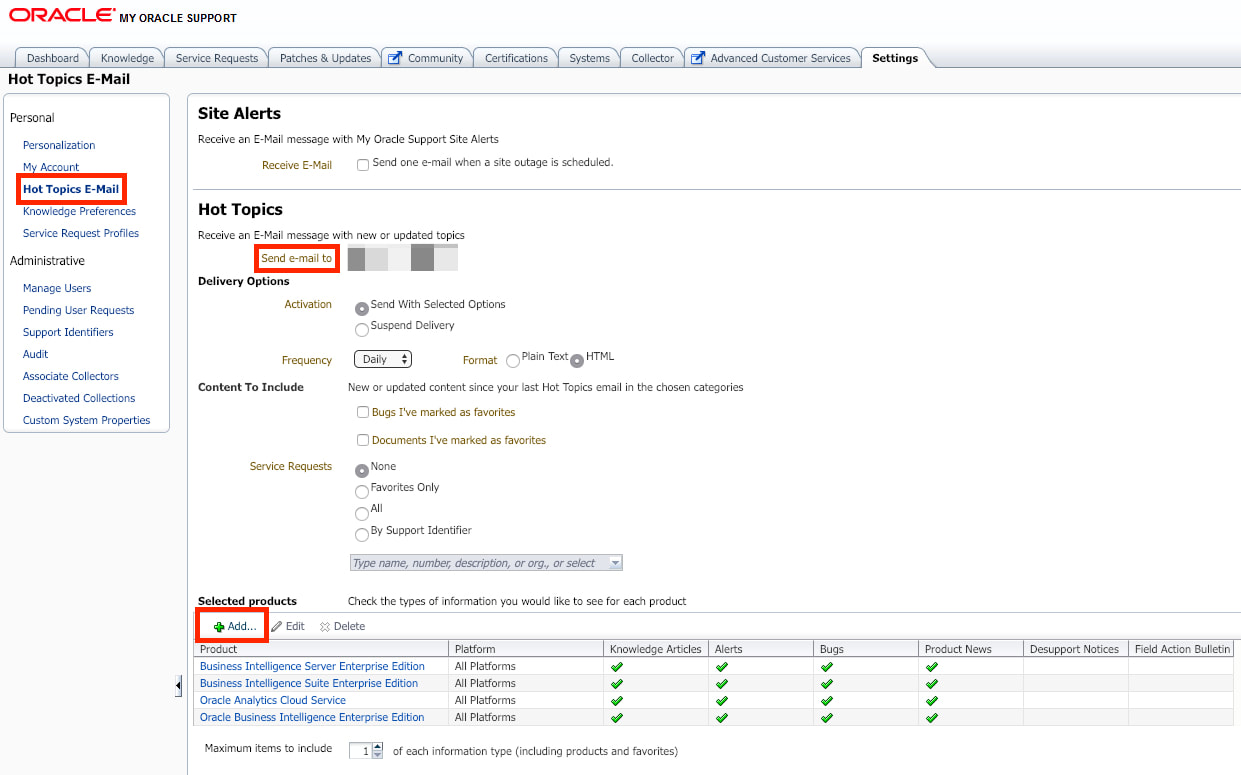
Task: Select All for Service Requests
Action: [362, 513]
